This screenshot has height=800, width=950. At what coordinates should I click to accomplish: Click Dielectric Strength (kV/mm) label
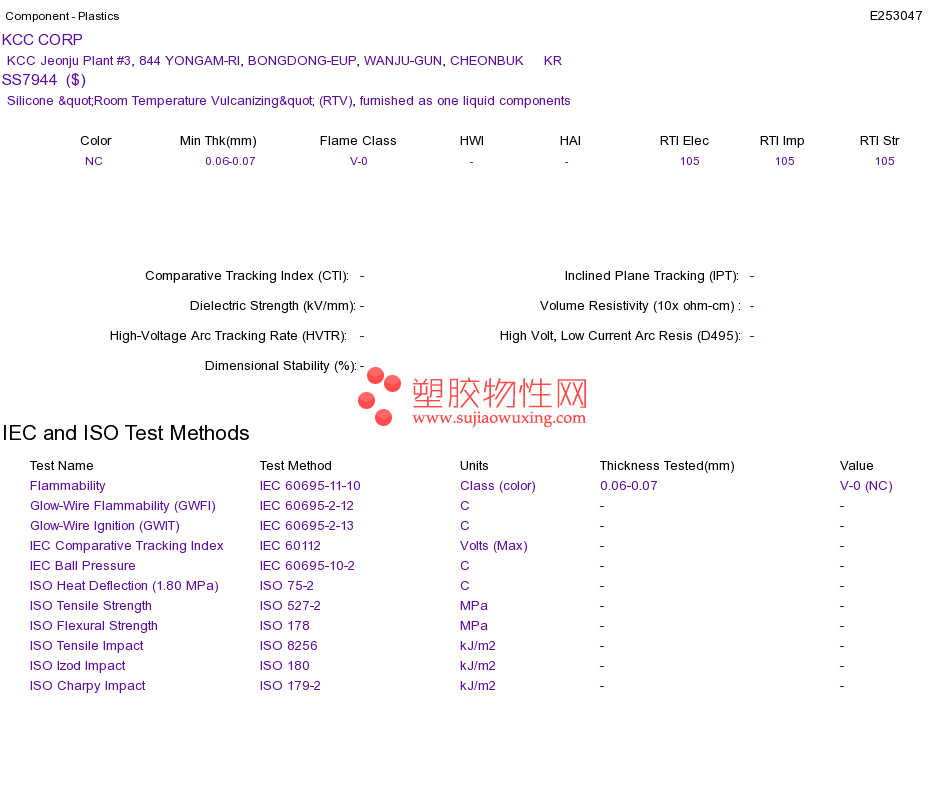tap(273, 305)
